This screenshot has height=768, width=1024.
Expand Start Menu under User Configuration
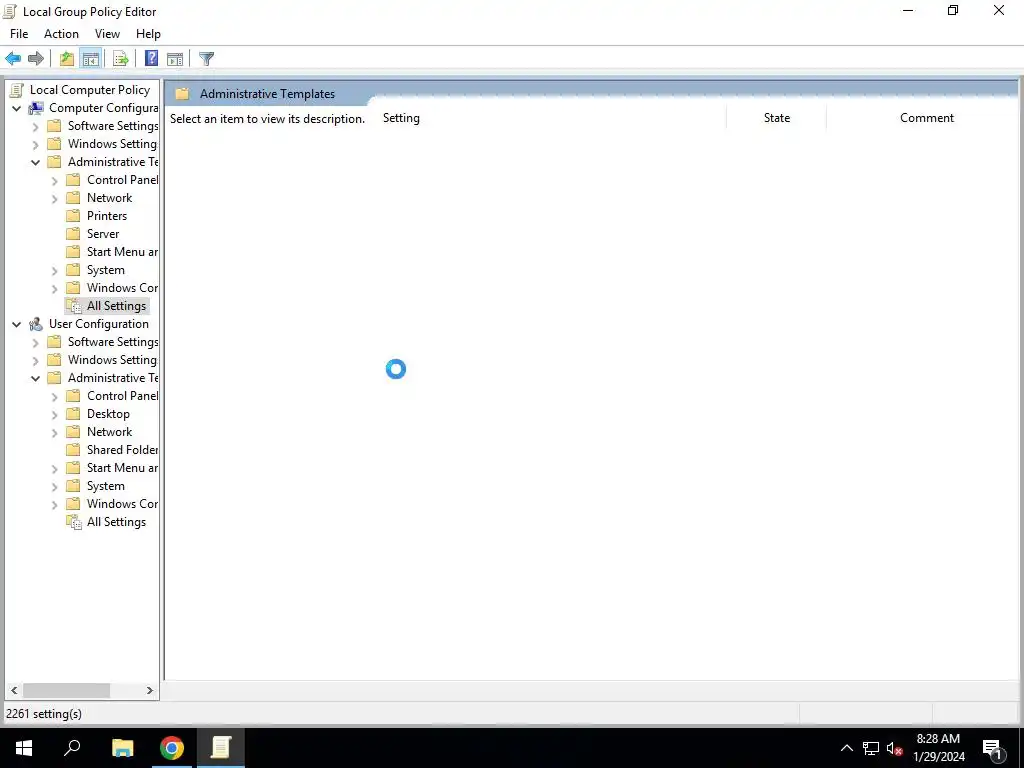point(55,468)
